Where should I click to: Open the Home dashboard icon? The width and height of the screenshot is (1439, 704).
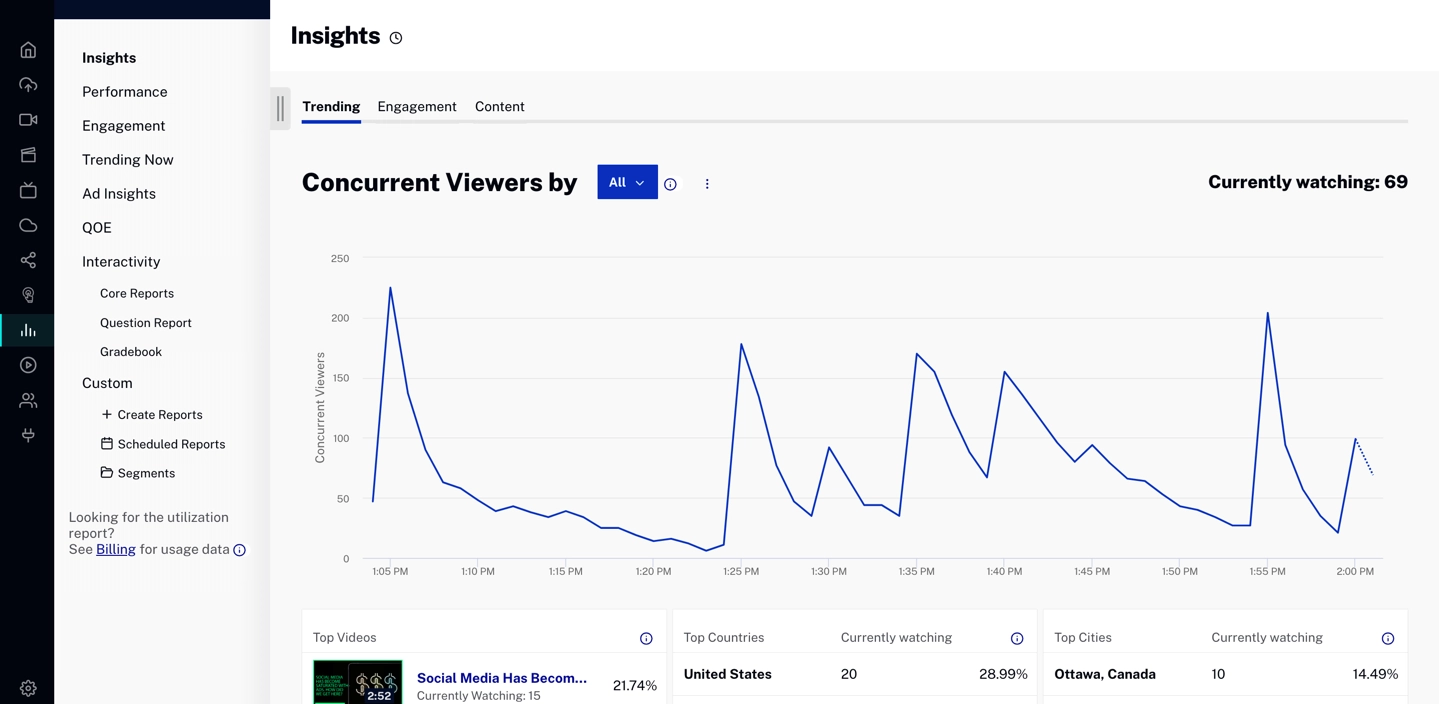tap(28, 49)
